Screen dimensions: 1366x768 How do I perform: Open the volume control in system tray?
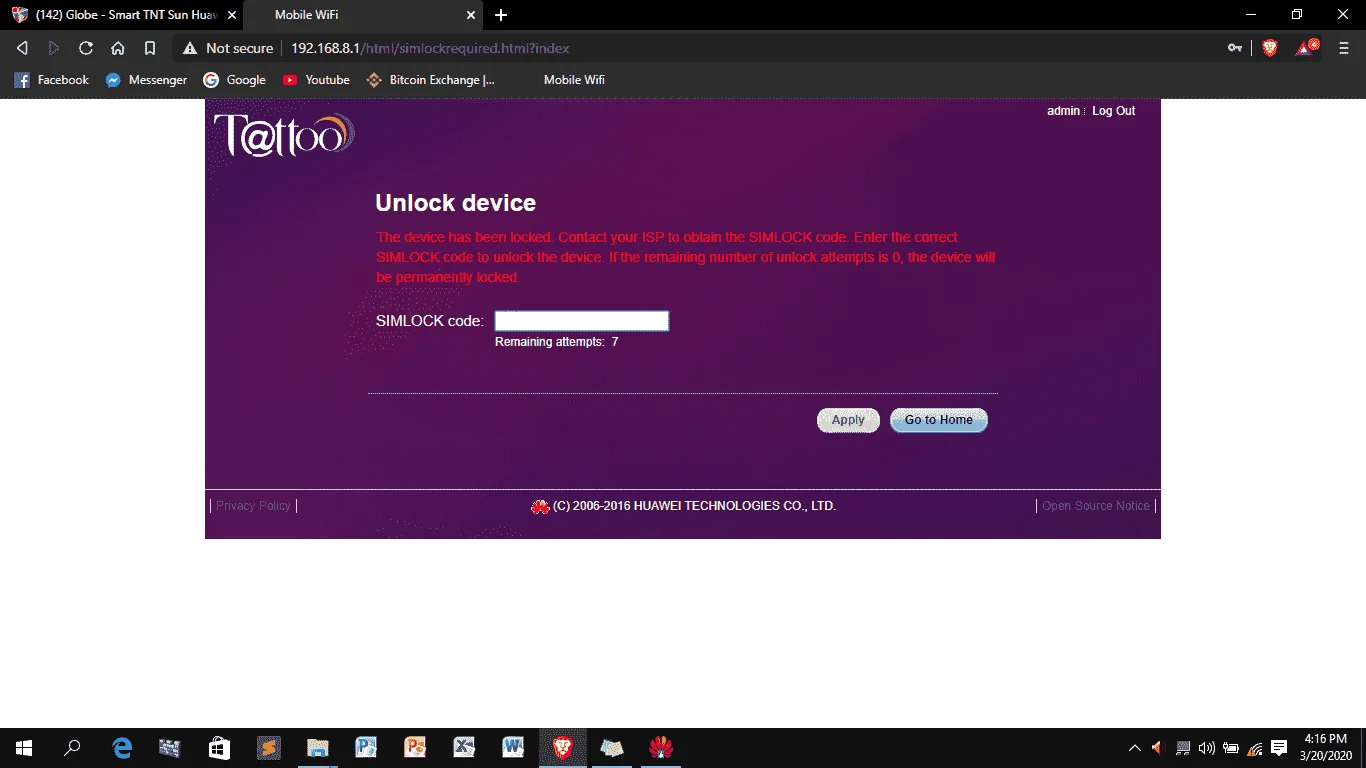click(1207, 748)
